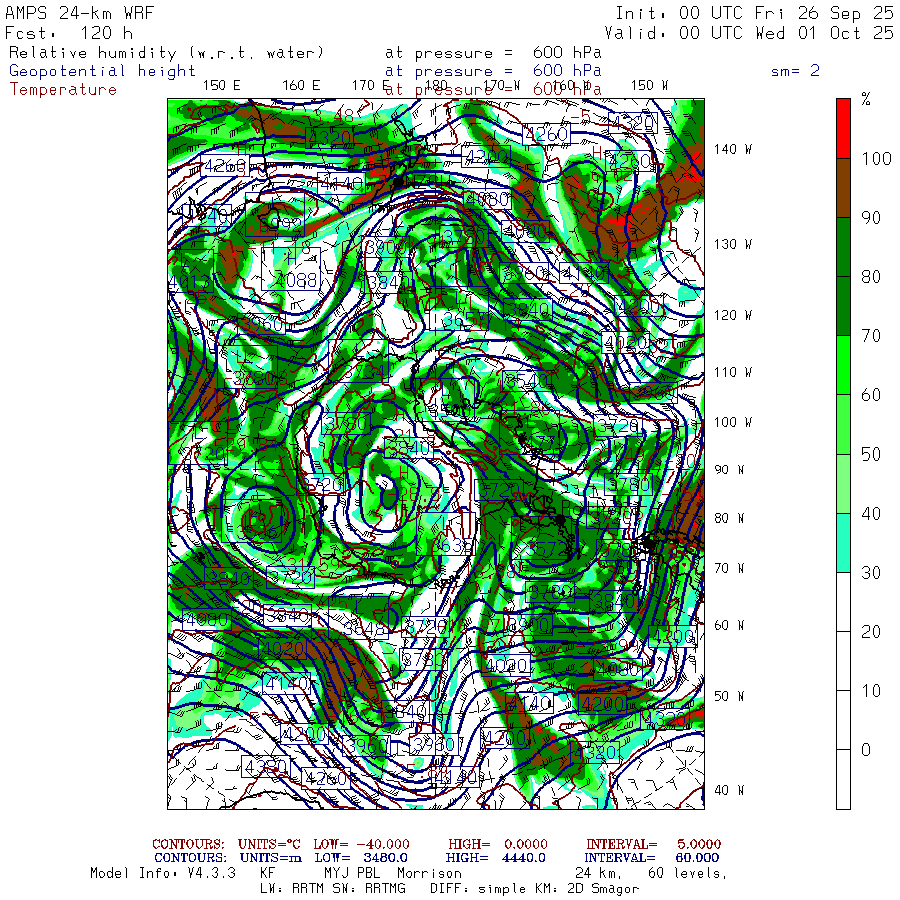The width and height of the screenshot is (900, 900).
Task: Select the 'Fcst: 120 h' forecast hour label
Action: [x=62, y=32]
